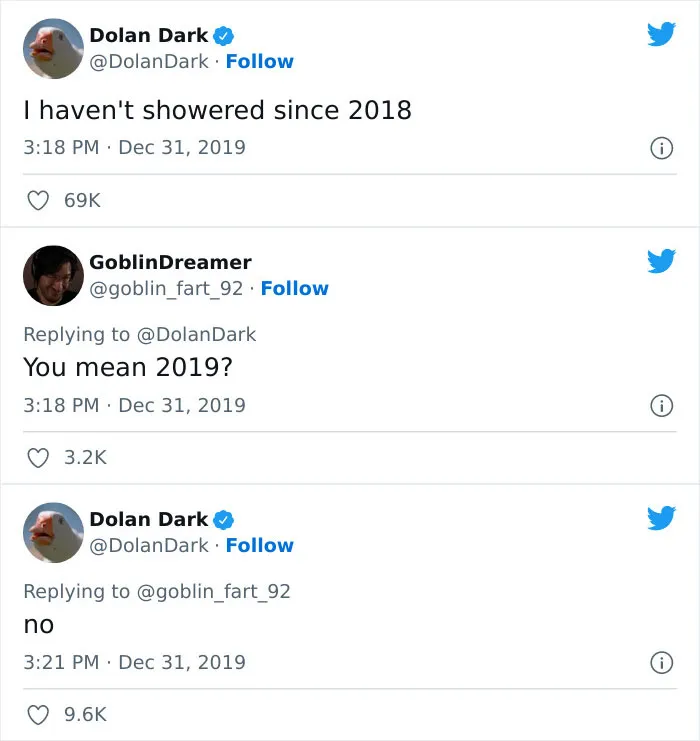Like the reply with 3.2K likes
The height and width of the screenshot is (741, 700).
(38, 458)
